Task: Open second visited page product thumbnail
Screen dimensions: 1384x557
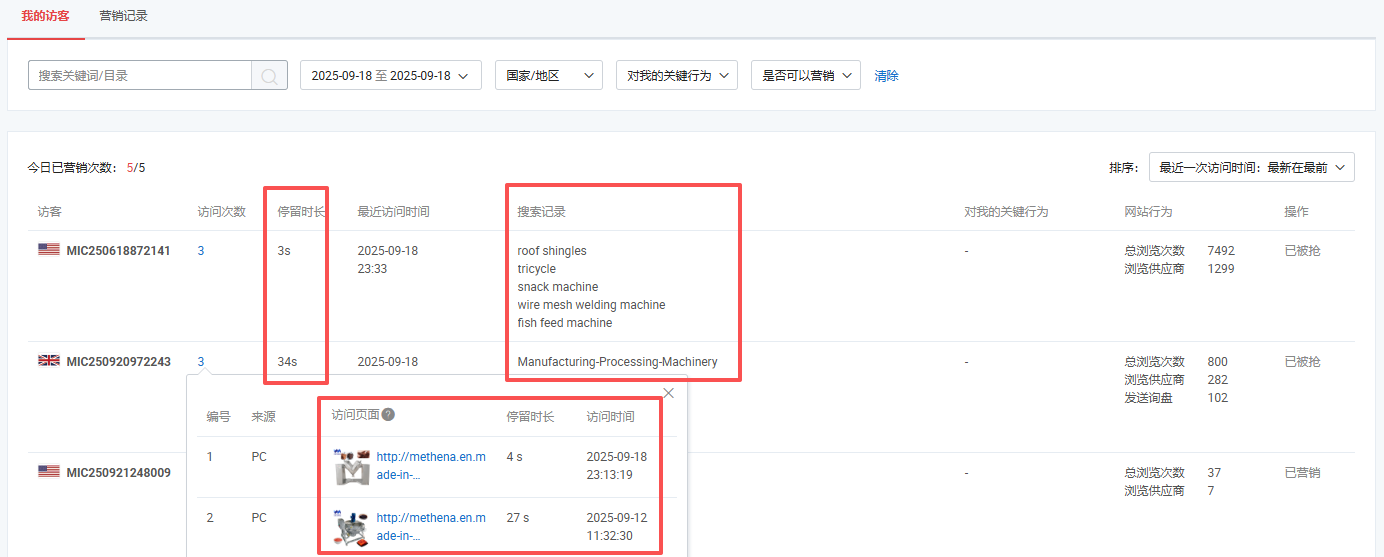Action: point(352,527)
